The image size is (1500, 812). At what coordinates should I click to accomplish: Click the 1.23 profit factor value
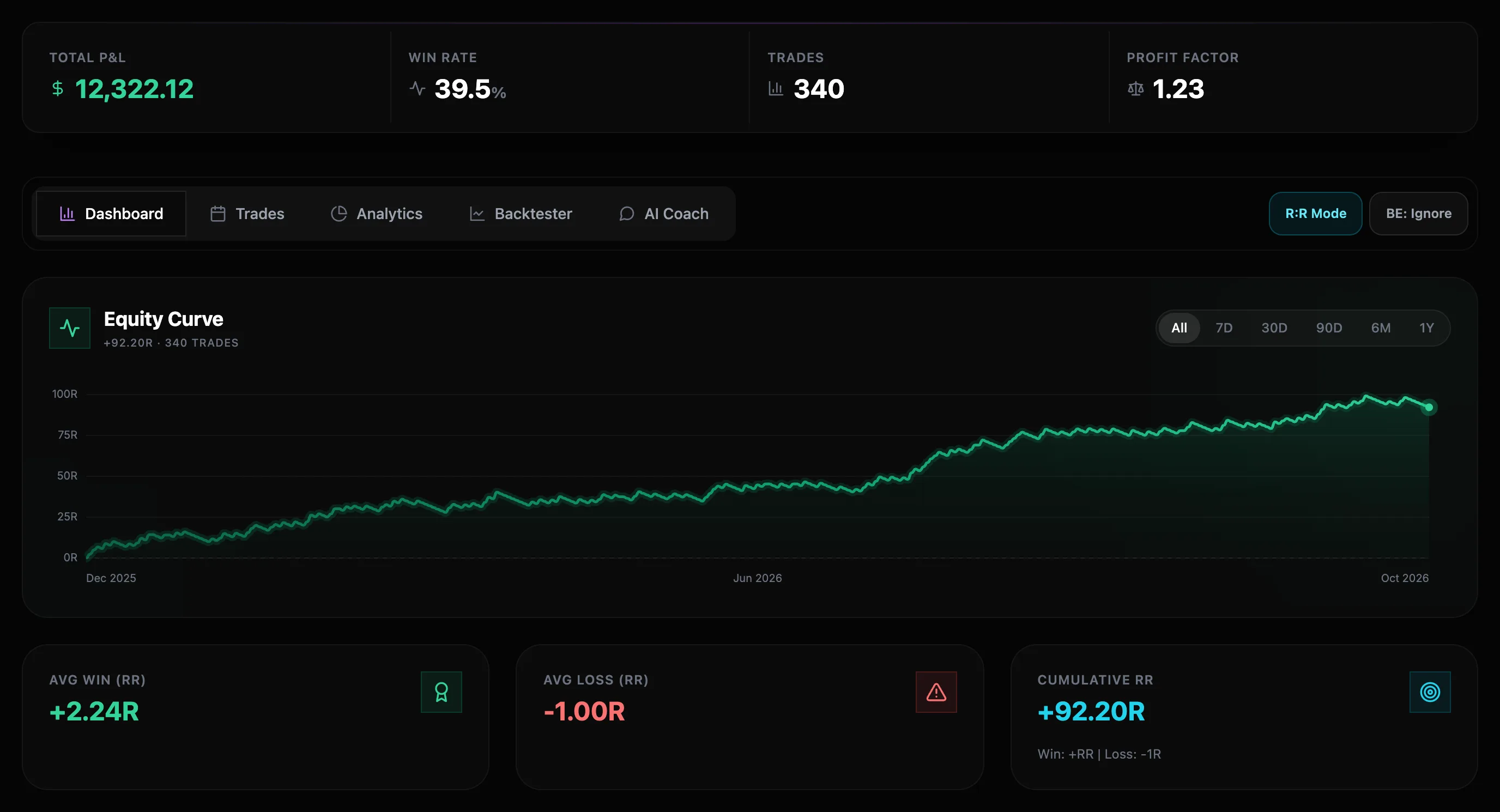1178,89
